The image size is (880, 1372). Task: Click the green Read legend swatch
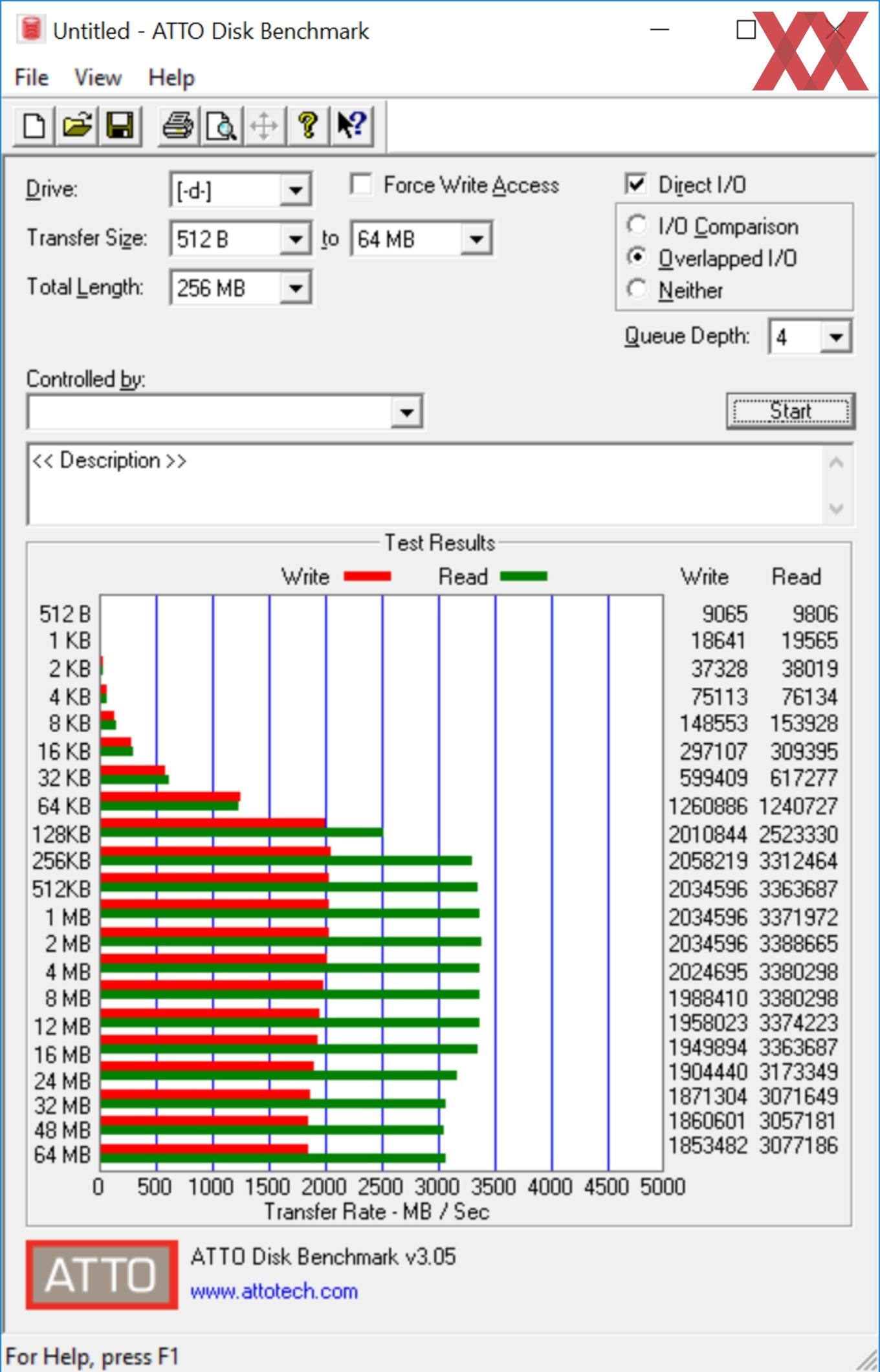pos(523,576)
